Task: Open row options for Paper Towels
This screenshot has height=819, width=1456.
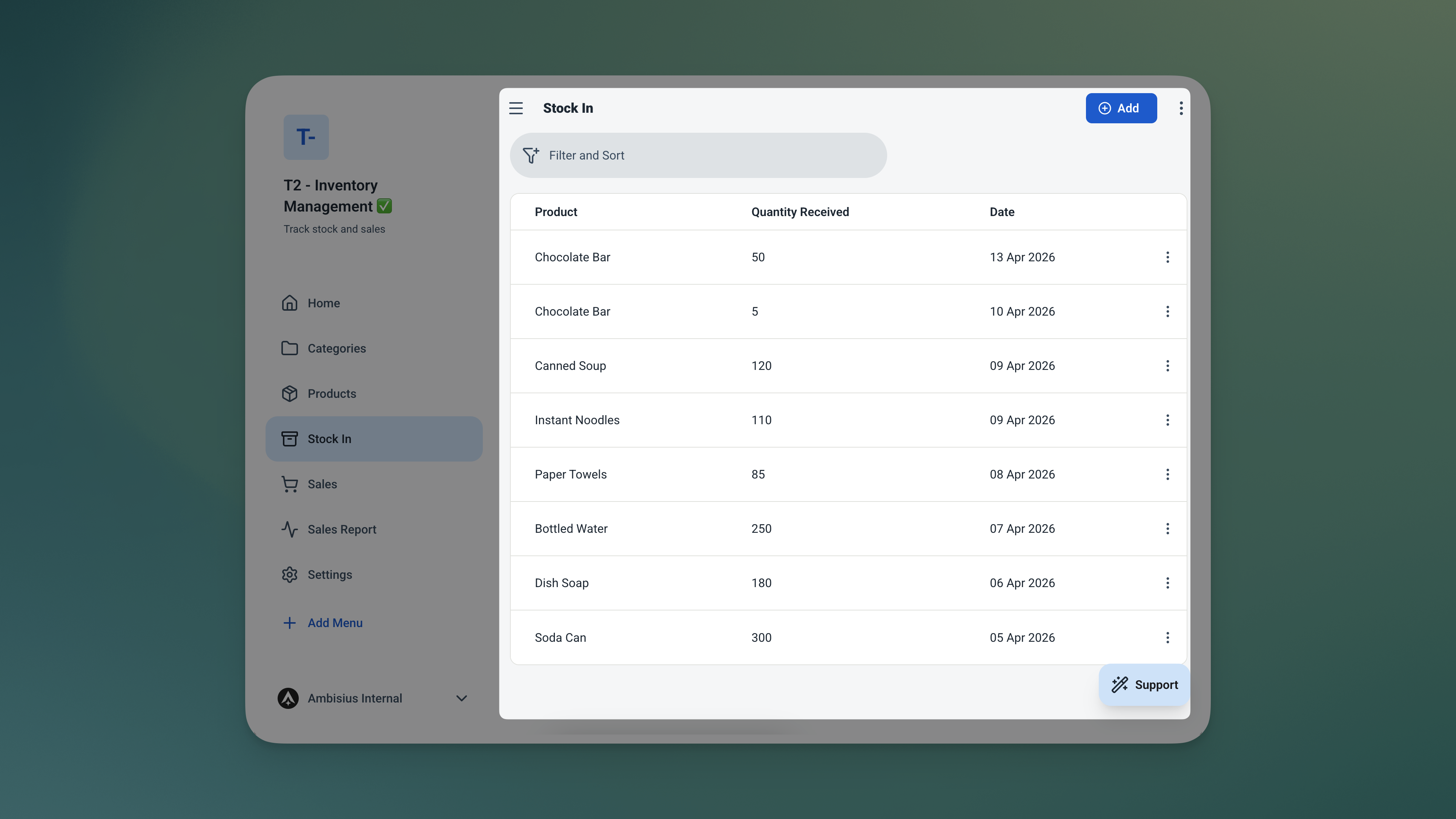Action: pyautogui.click(x=1167, y=474)
